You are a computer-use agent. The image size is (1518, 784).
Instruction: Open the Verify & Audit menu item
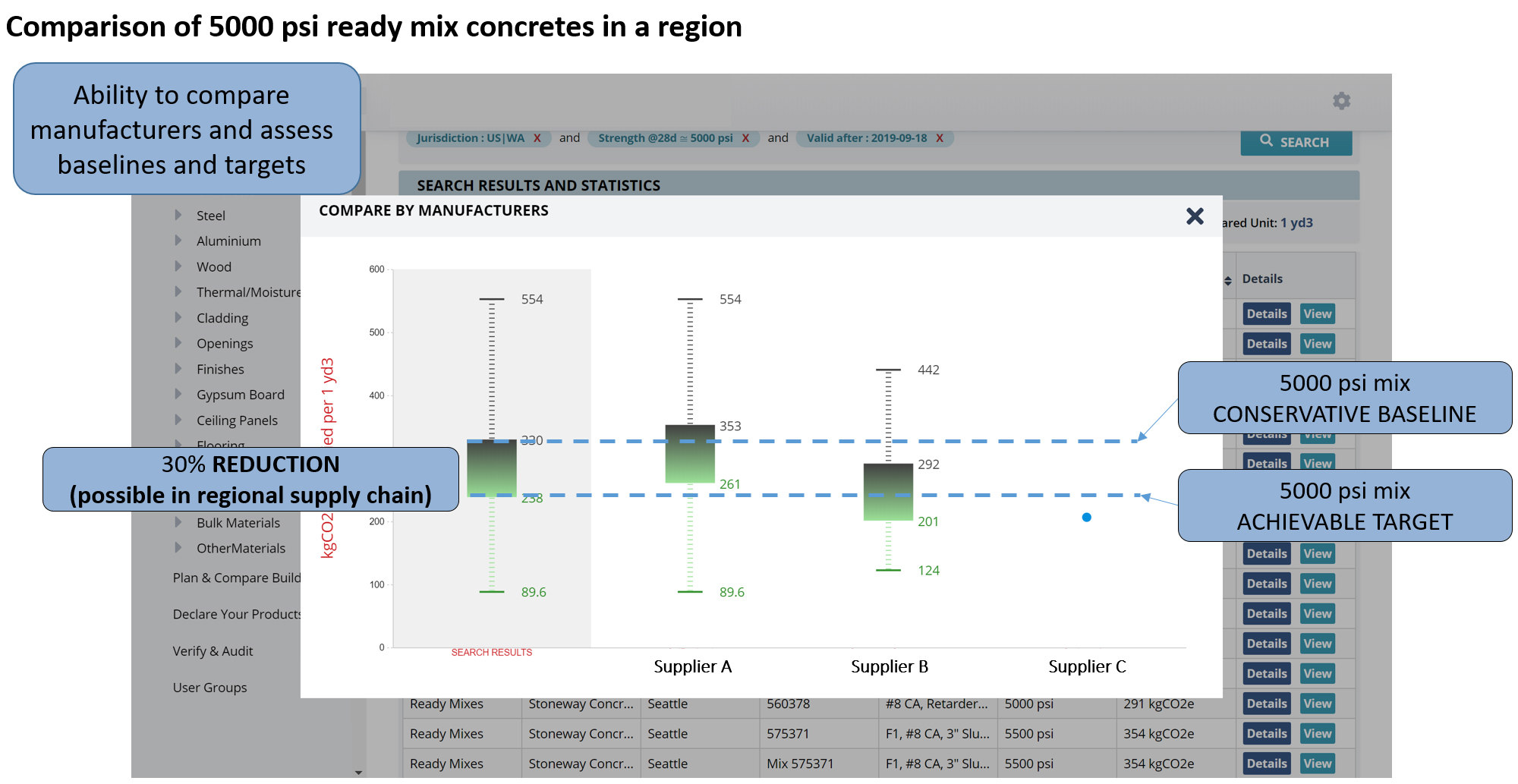(213, 651)
